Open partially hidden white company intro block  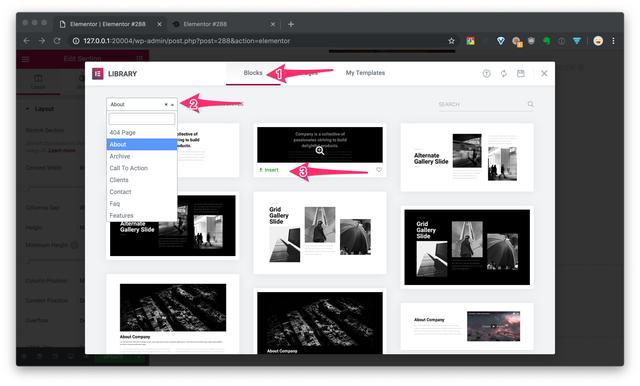click(208, 150)
